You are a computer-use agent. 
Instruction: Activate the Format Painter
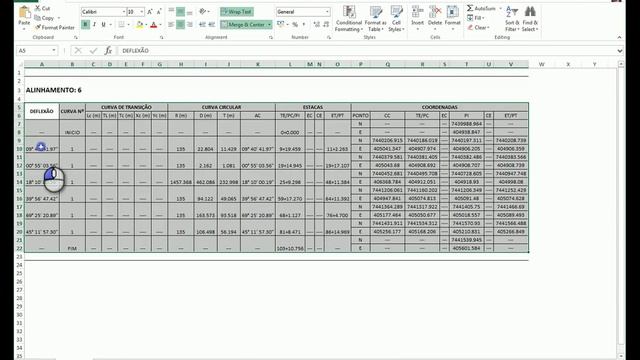(54, 28)
